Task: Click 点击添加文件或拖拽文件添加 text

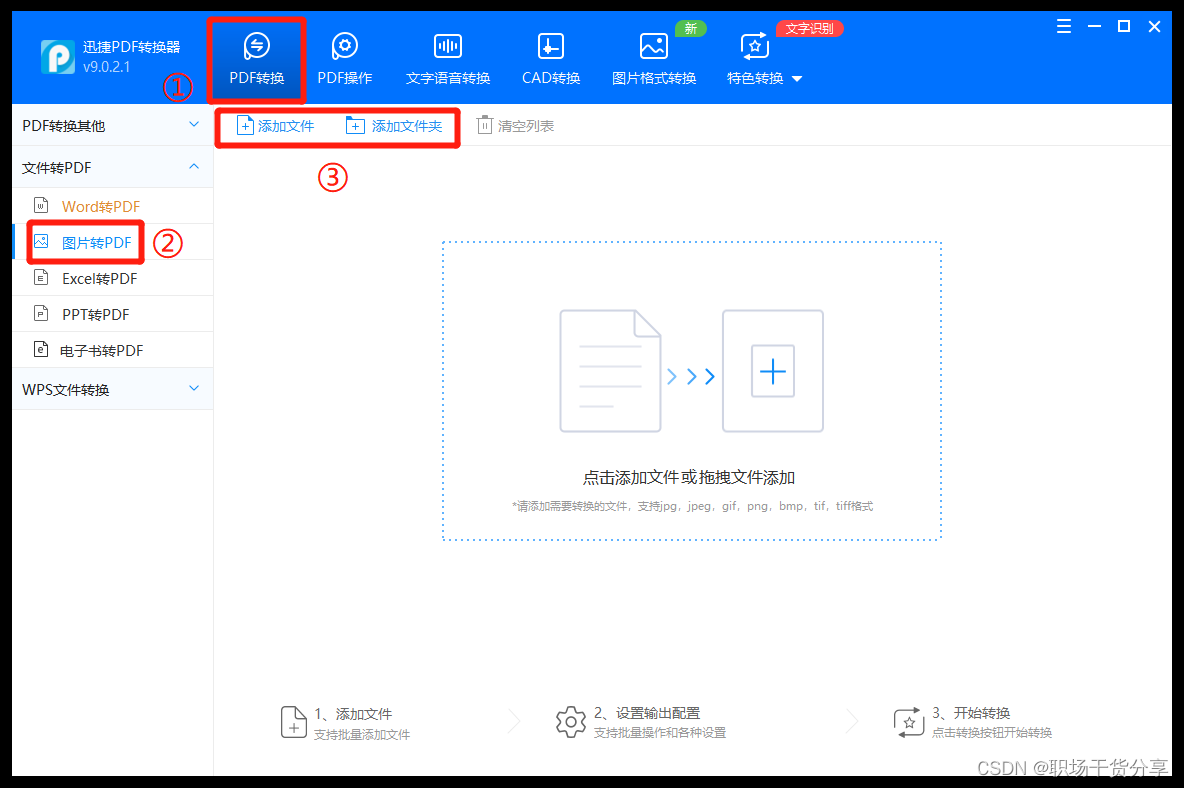Action: click(689, 478)
